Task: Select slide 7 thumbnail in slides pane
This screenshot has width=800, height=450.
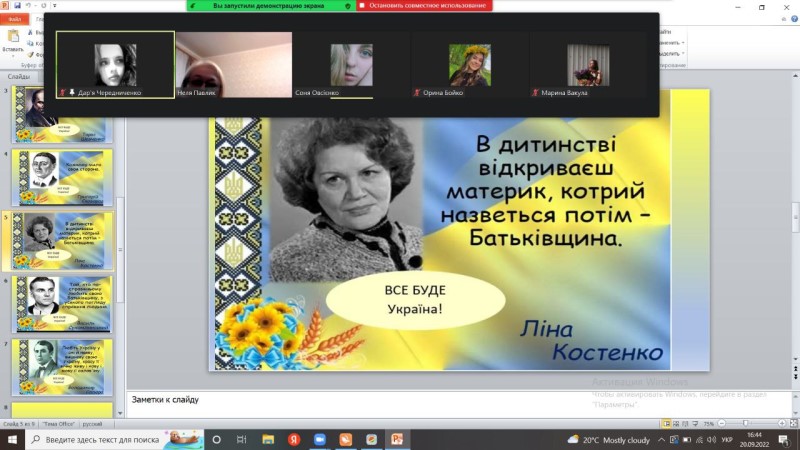Action: tap(62, 367)
